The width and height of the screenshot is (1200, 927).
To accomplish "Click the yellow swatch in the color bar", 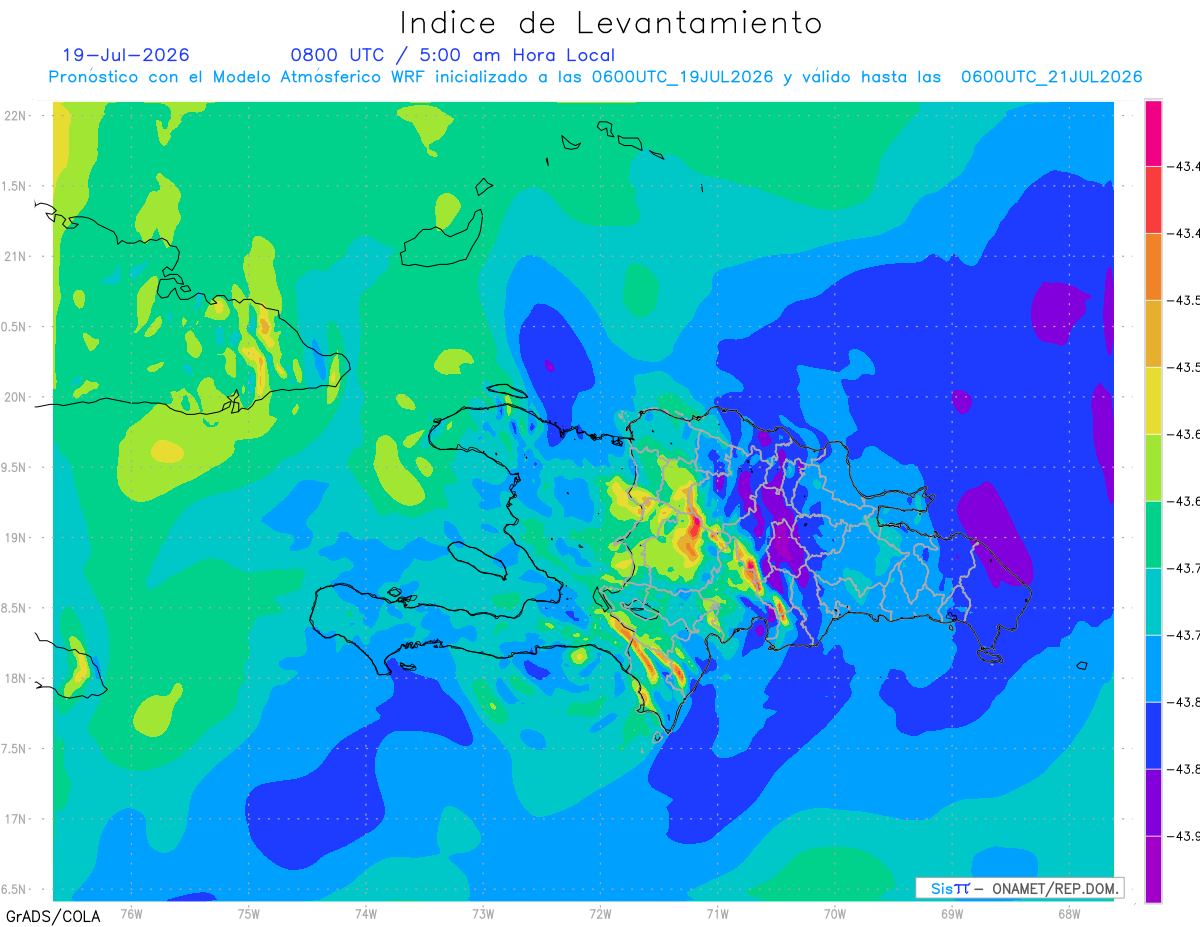I will (1153, 401).
